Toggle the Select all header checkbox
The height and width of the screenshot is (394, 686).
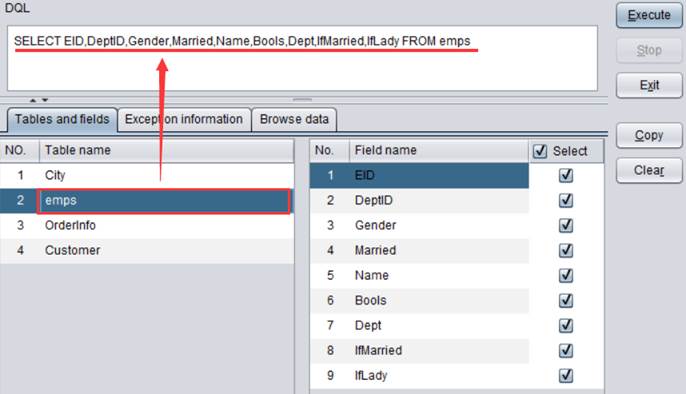coord(540,151)
